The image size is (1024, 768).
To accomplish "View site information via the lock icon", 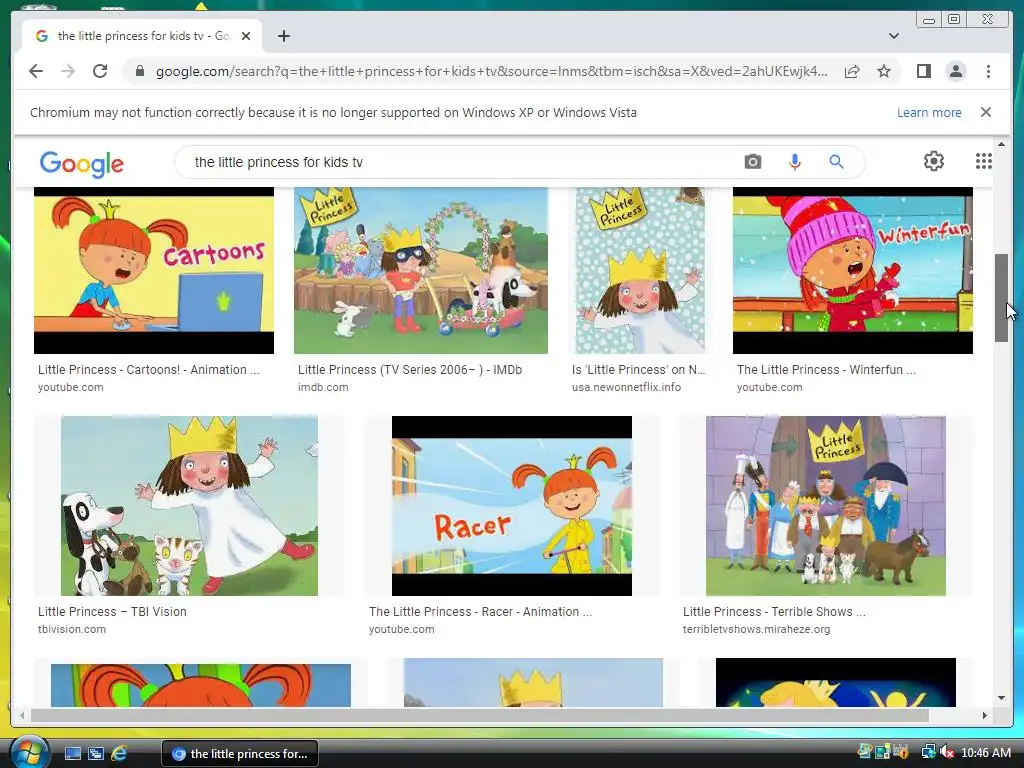I will [x=139, y=71].
